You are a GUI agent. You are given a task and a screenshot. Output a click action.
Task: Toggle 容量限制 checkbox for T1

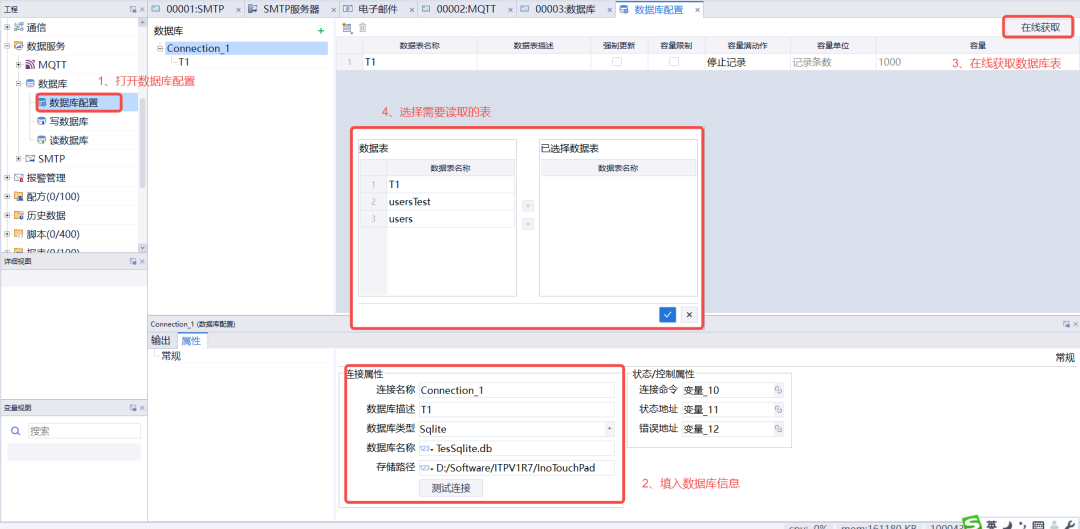click(x=674, y=62)
